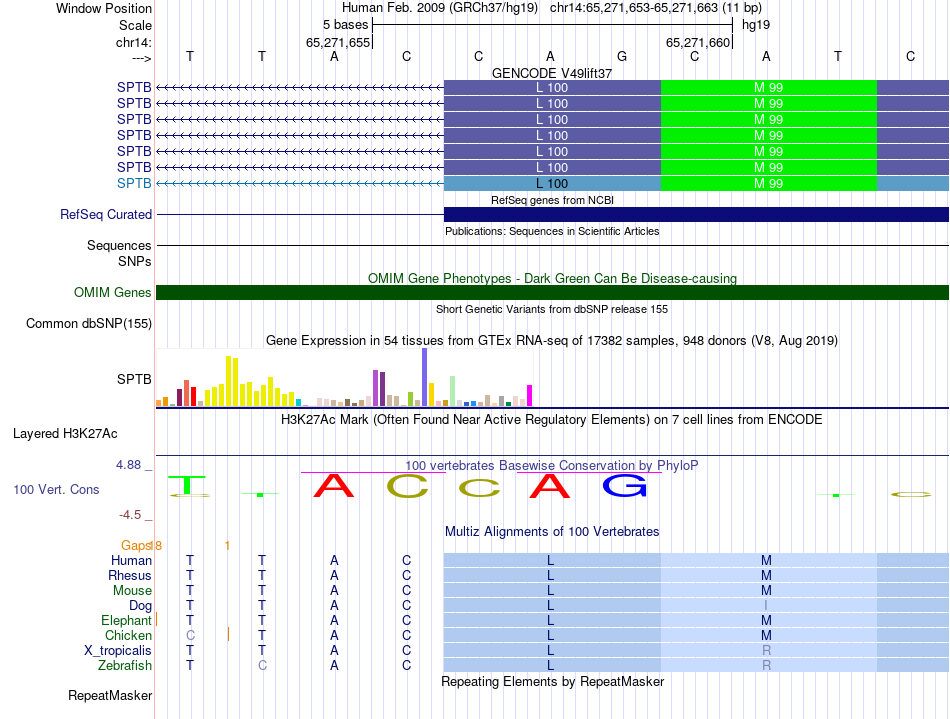Click the 65,271,660 ruler coordinate
The width and height of the screenshot is (950, 719).
(x=698, y=42)
